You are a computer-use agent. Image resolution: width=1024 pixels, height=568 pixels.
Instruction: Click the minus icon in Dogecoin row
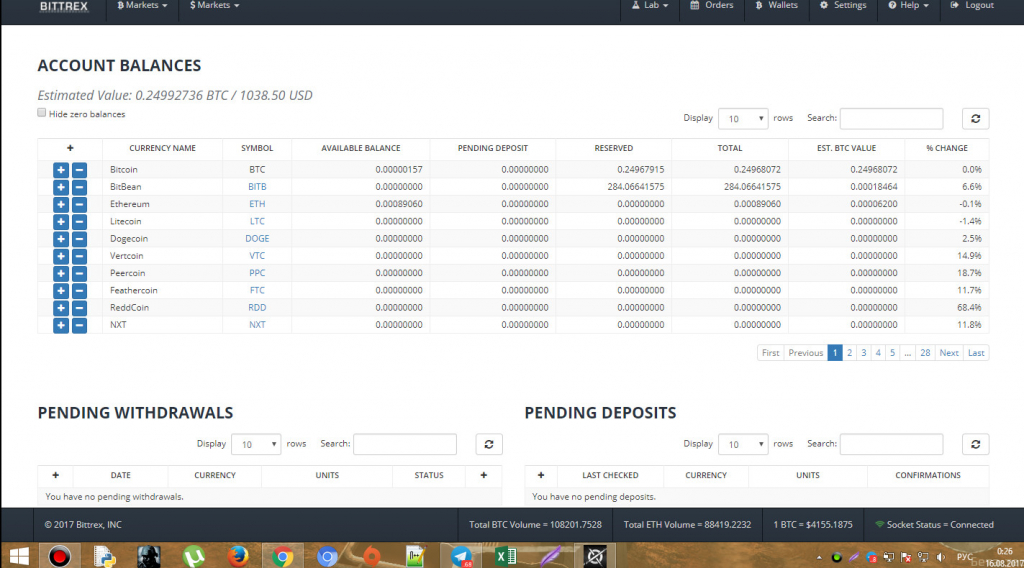pyautogui.click(x=79, y=239)
